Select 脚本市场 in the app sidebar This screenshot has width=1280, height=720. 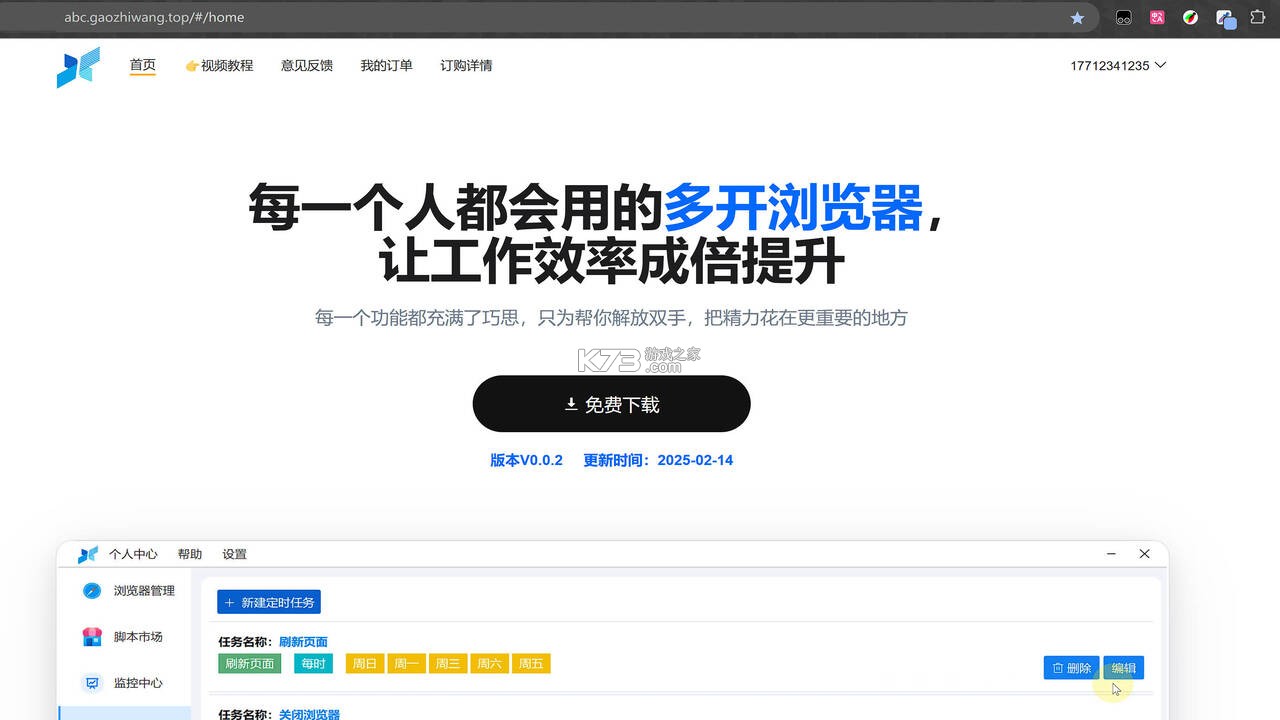pos(138,637)
